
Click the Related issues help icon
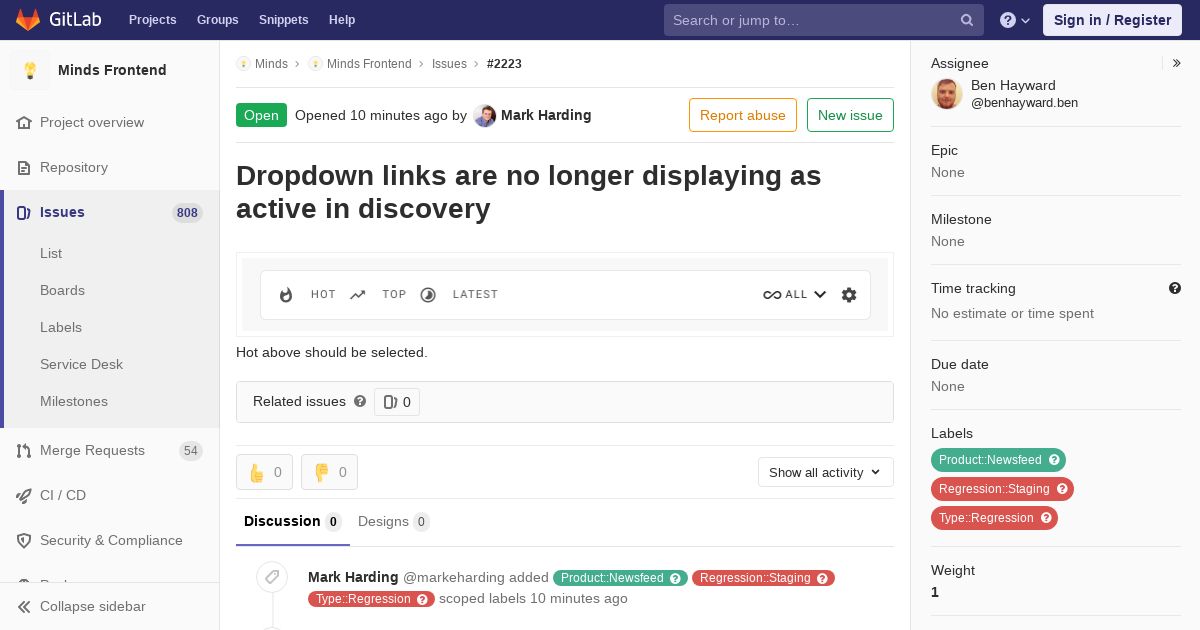pyautogui.click(x=360, y=401)
